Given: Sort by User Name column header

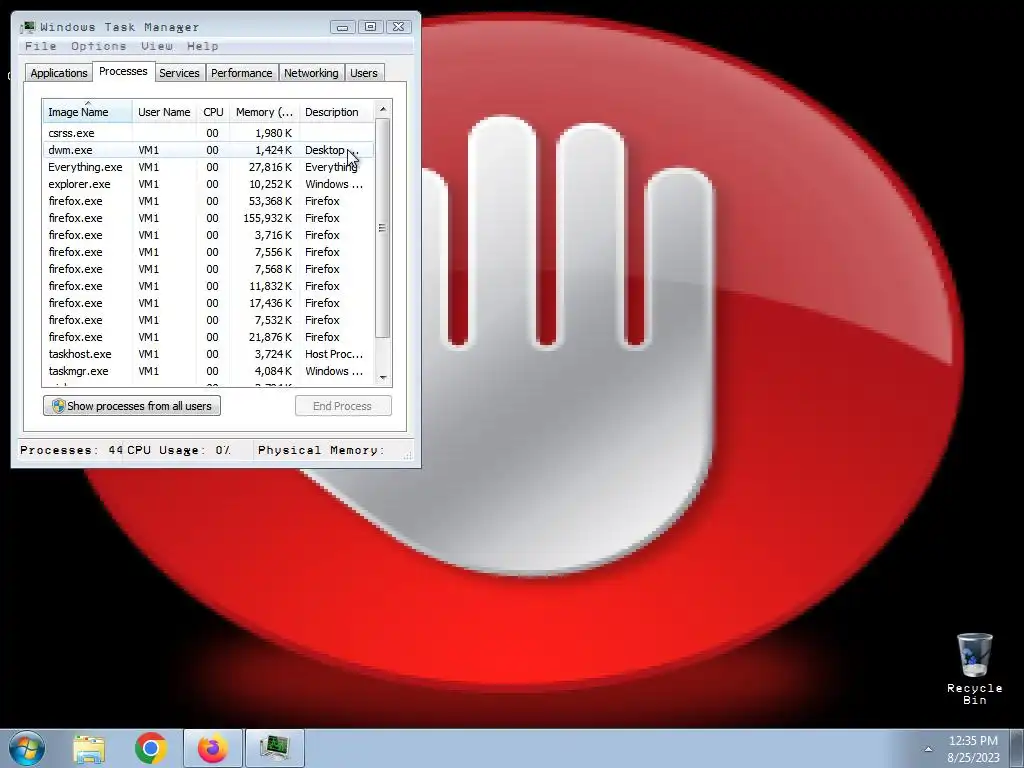Looking at the screenshot, I should pos(164,112).
